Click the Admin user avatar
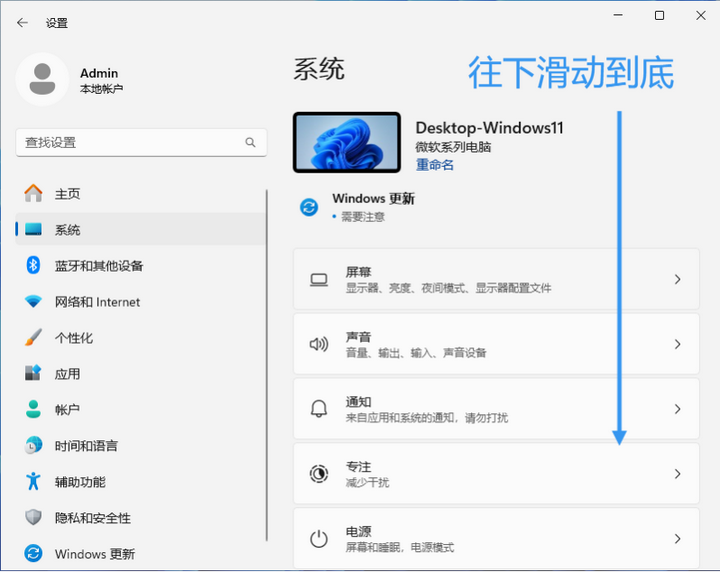720x572 pixels. coord(42,79)
